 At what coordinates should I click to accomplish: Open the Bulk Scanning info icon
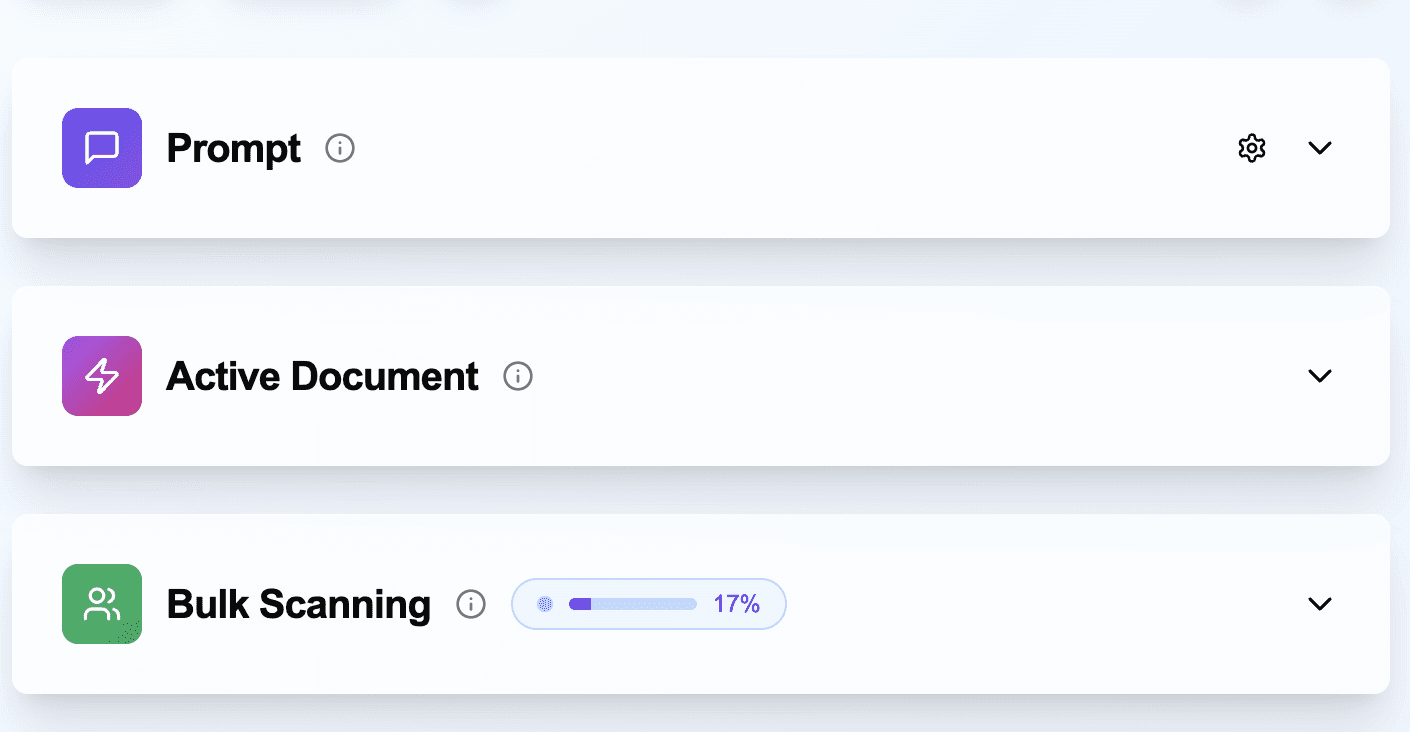click(471, 604)
